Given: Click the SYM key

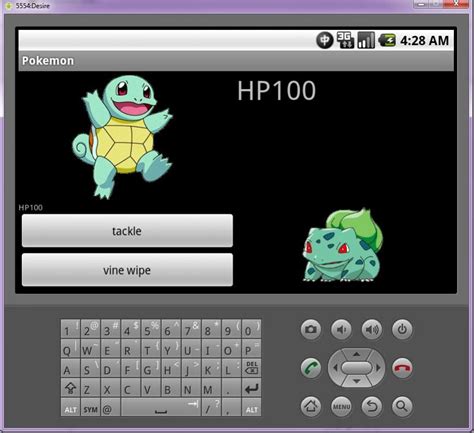Looking at the screenshot, I should point(90,407).
